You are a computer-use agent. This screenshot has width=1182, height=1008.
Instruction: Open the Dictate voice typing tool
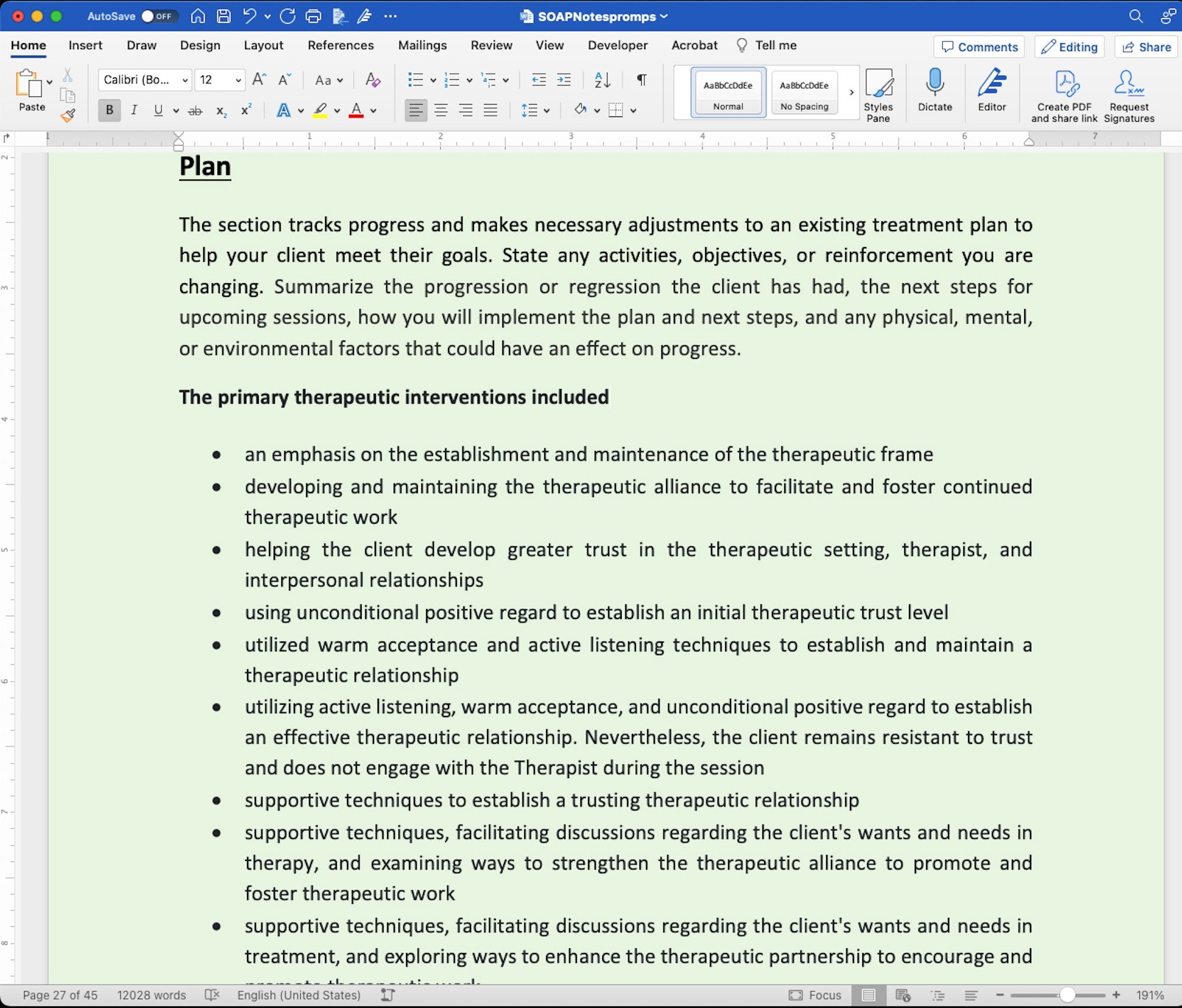(934, 92)
